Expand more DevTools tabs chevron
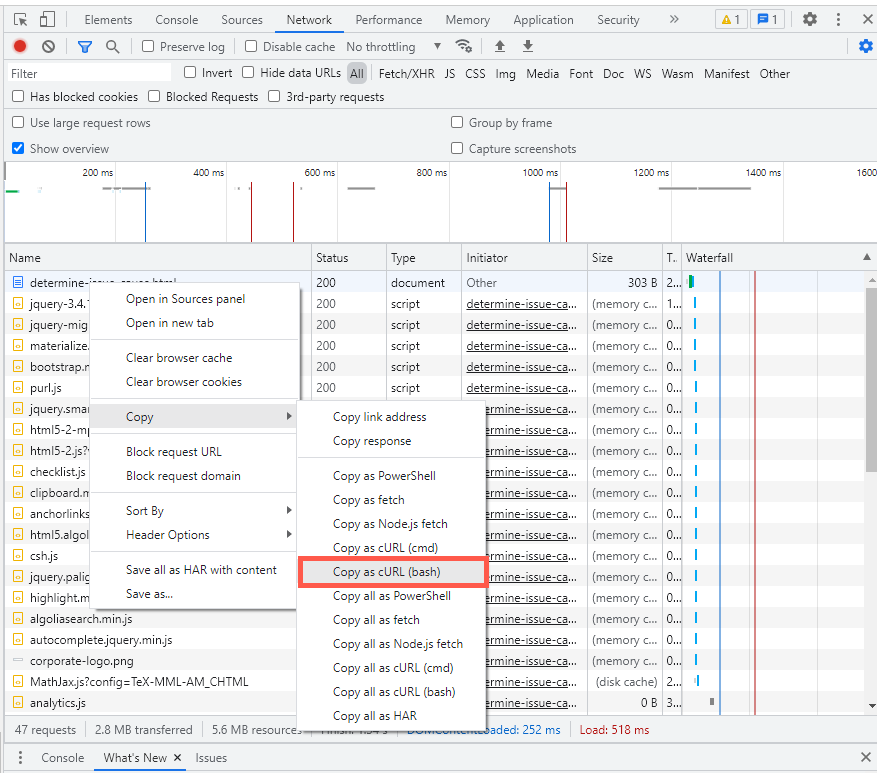Image resolution: width=877 pixels, height=773 pixels. pos(674,20)
